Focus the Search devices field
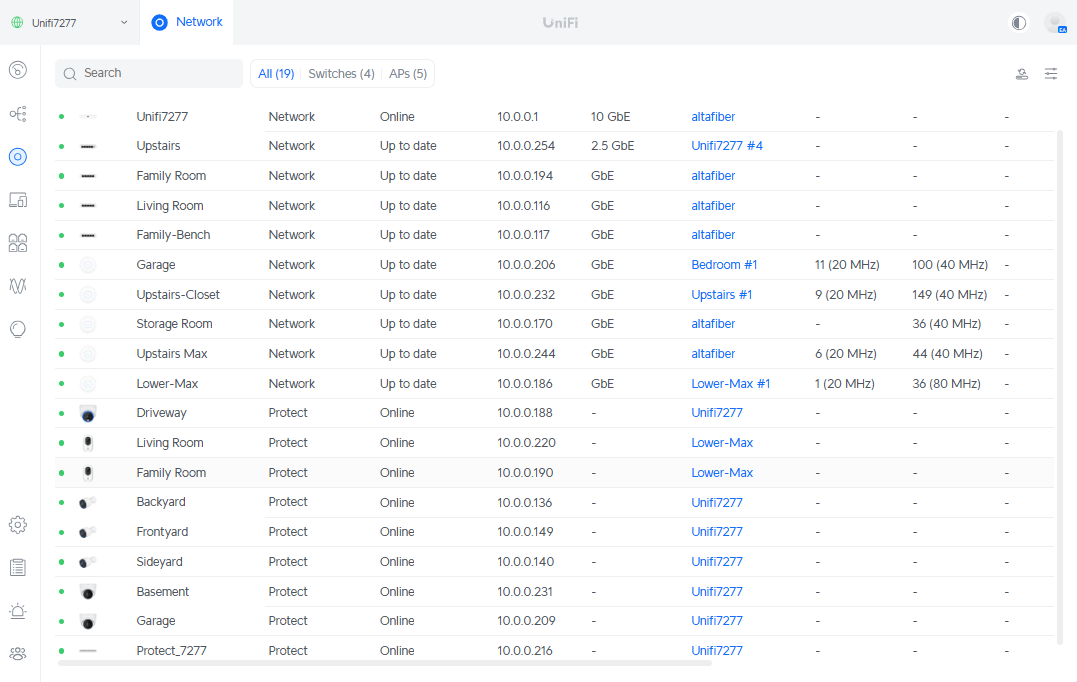This screenshot has width=1077, height=682. 149,73
